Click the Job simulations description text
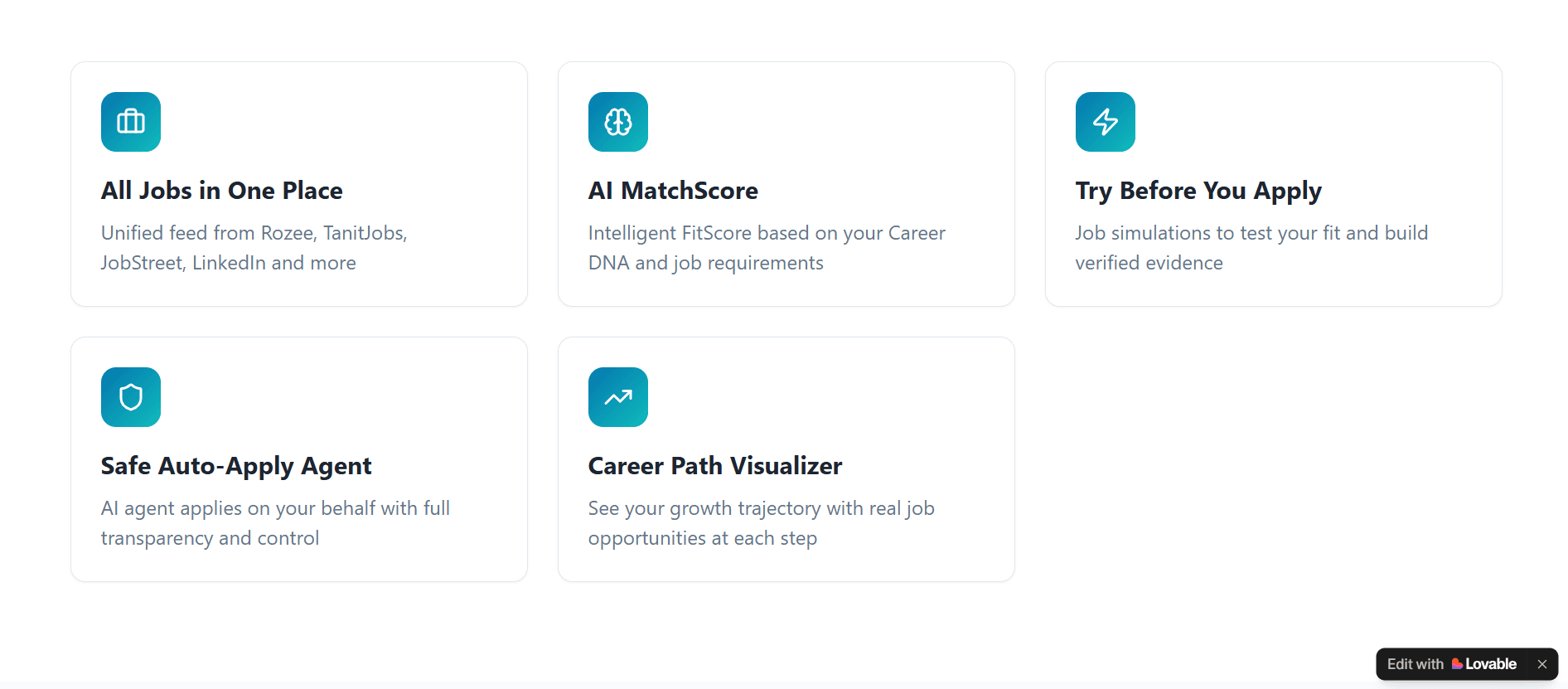Image resolution: width=1568 pixels, height=689 pixels. pyautogui.click(x=1251, y=248)
